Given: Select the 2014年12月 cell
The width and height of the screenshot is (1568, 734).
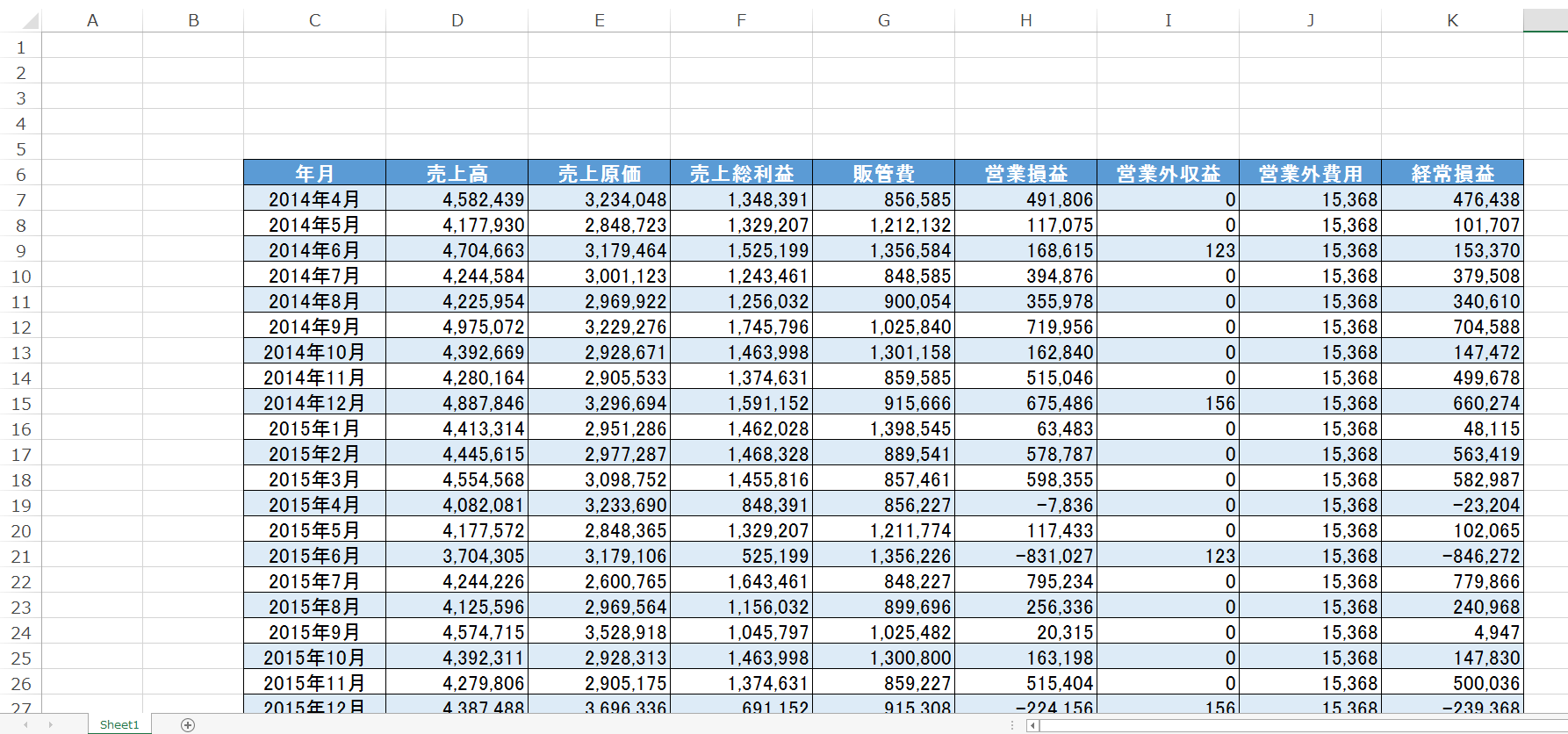Looking at the screenshot, I should click(x=314, y=403).
